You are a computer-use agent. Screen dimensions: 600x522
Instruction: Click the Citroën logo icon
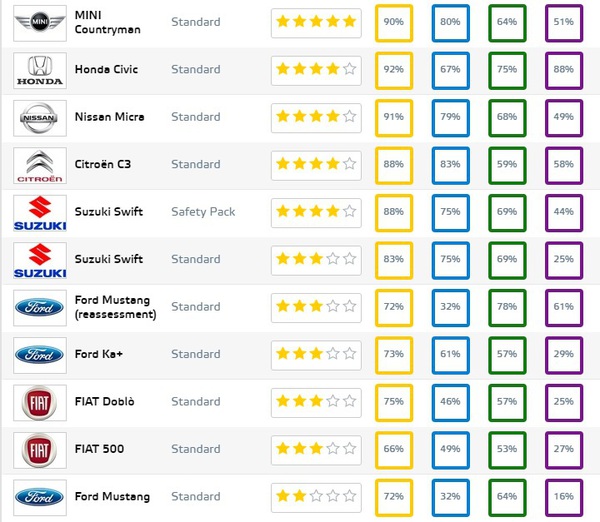40,166
